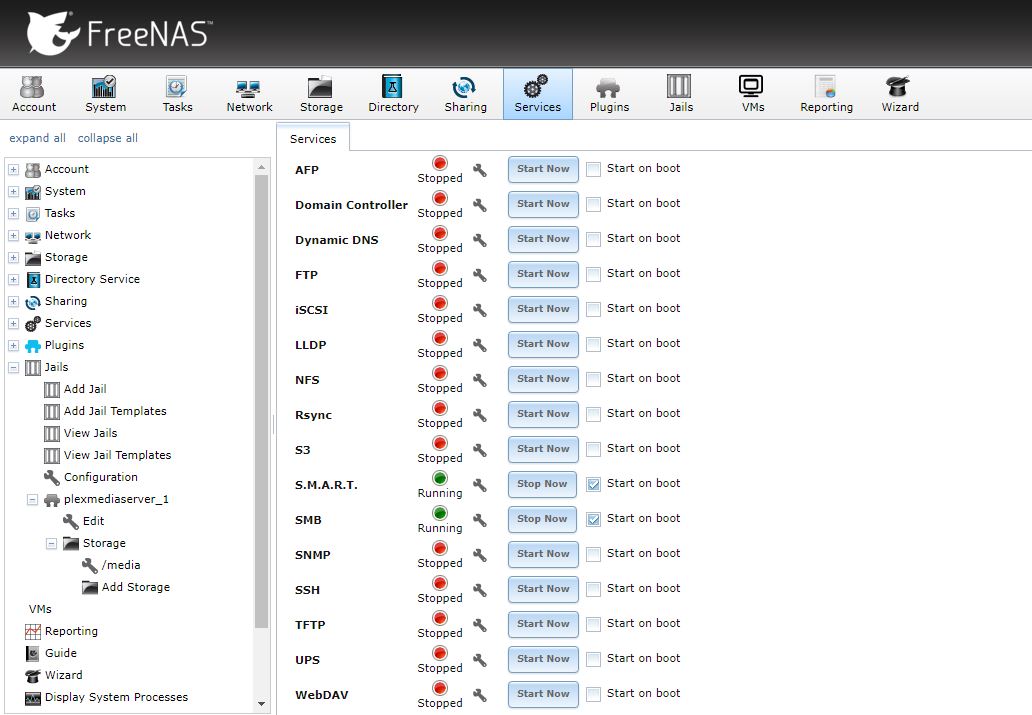Expand the Account tree node

point(13,170)
